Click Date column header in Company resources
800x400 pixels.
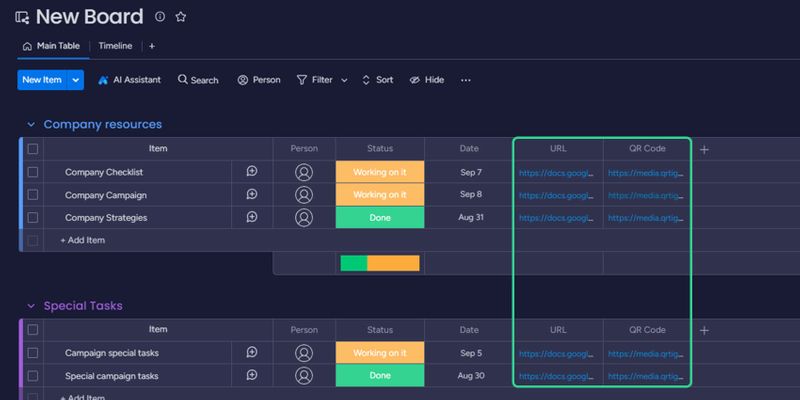tap(469, 148)
